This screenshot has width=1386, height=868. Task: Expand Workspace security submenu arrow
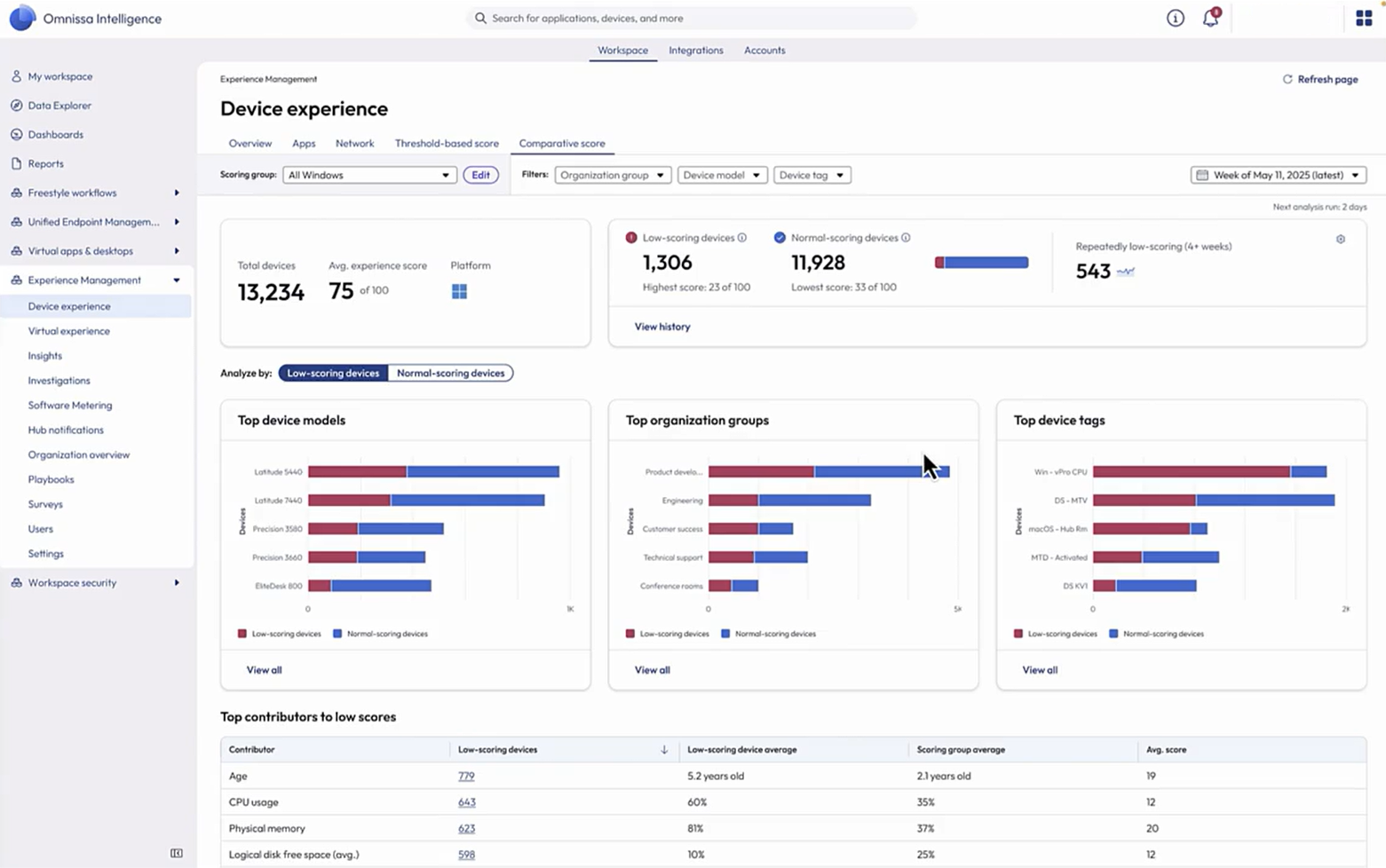(x=177, y=583)
